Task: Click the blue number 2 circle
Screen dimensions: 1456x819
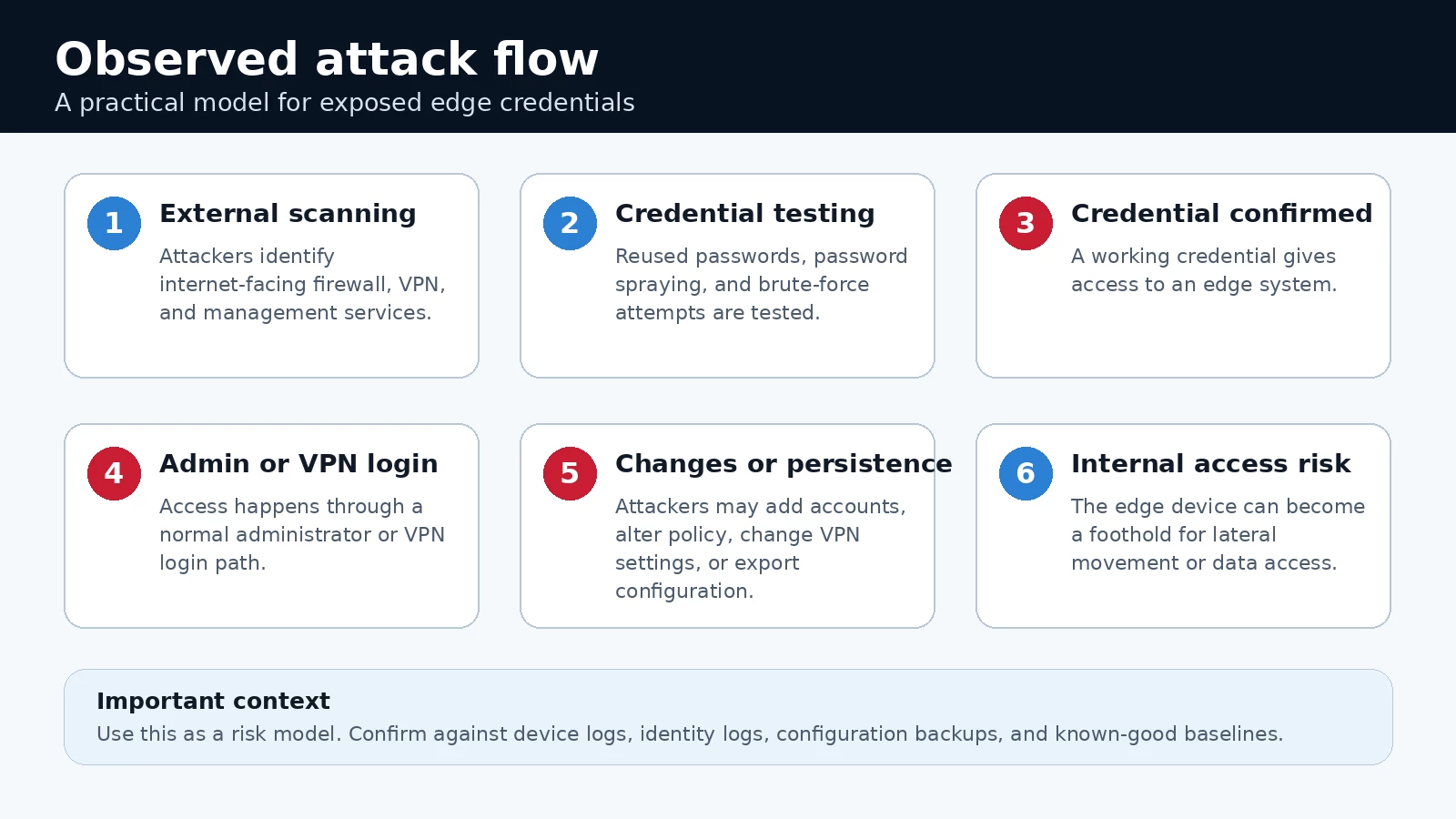Action: pos(570,223)
